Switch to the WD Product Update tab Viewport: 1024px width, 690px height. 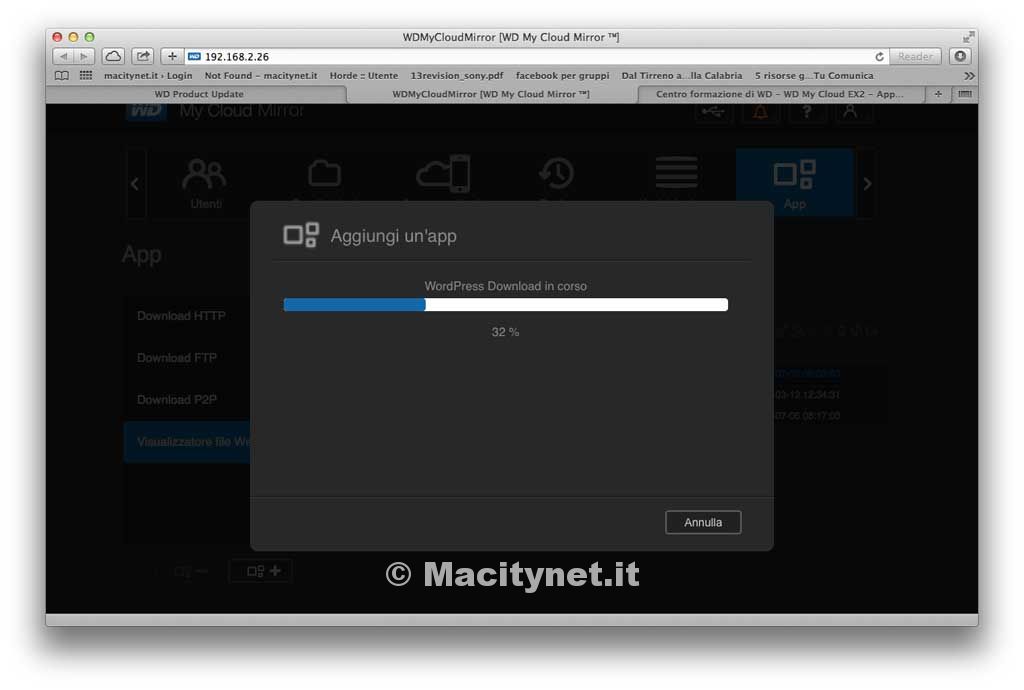coord(198,94)
